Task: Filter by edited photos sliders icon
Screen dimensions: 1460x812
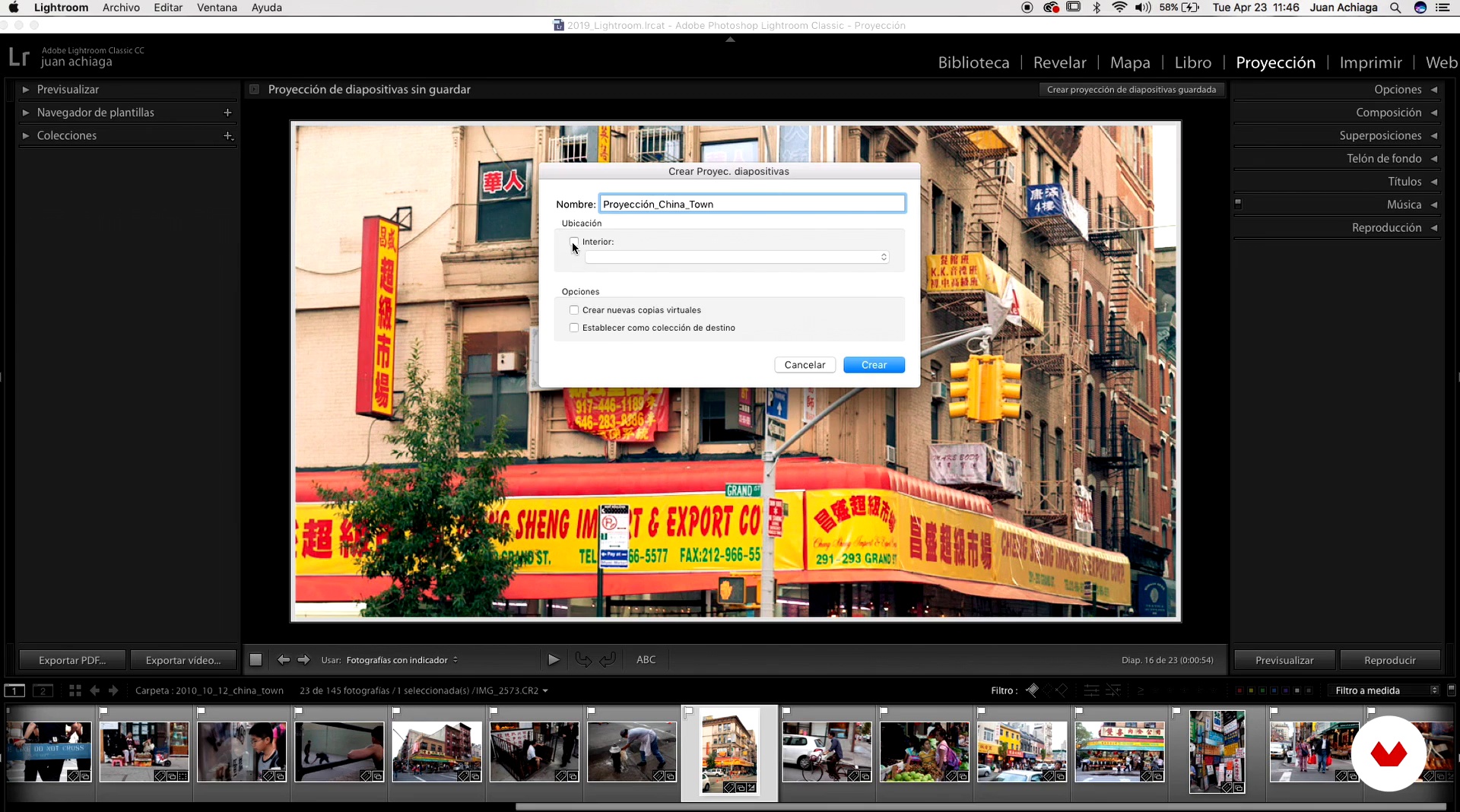Action: (x=1091, y=690)
